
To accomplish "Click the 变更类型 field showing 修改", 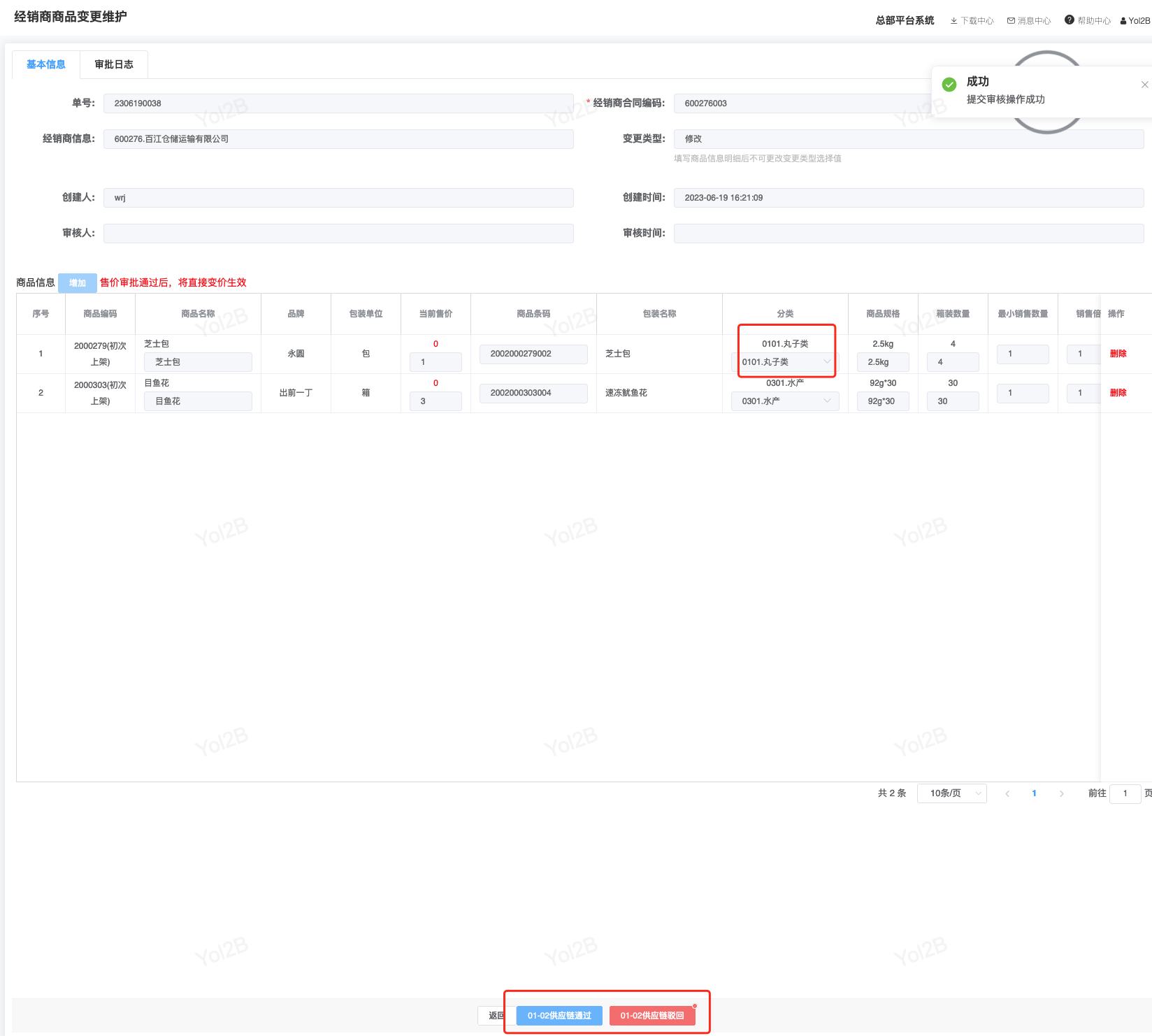I will point(909,139).
